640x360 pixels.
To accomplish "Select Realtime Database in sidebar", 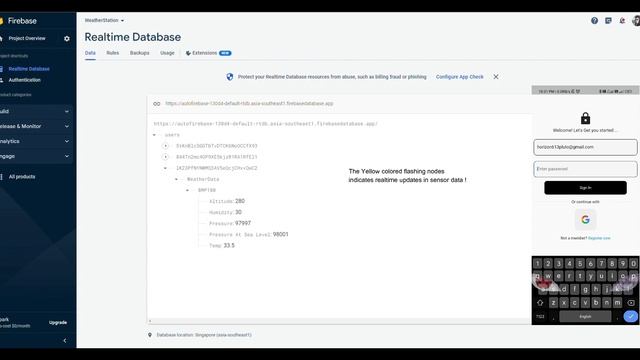I will click(x=29, y=69).
